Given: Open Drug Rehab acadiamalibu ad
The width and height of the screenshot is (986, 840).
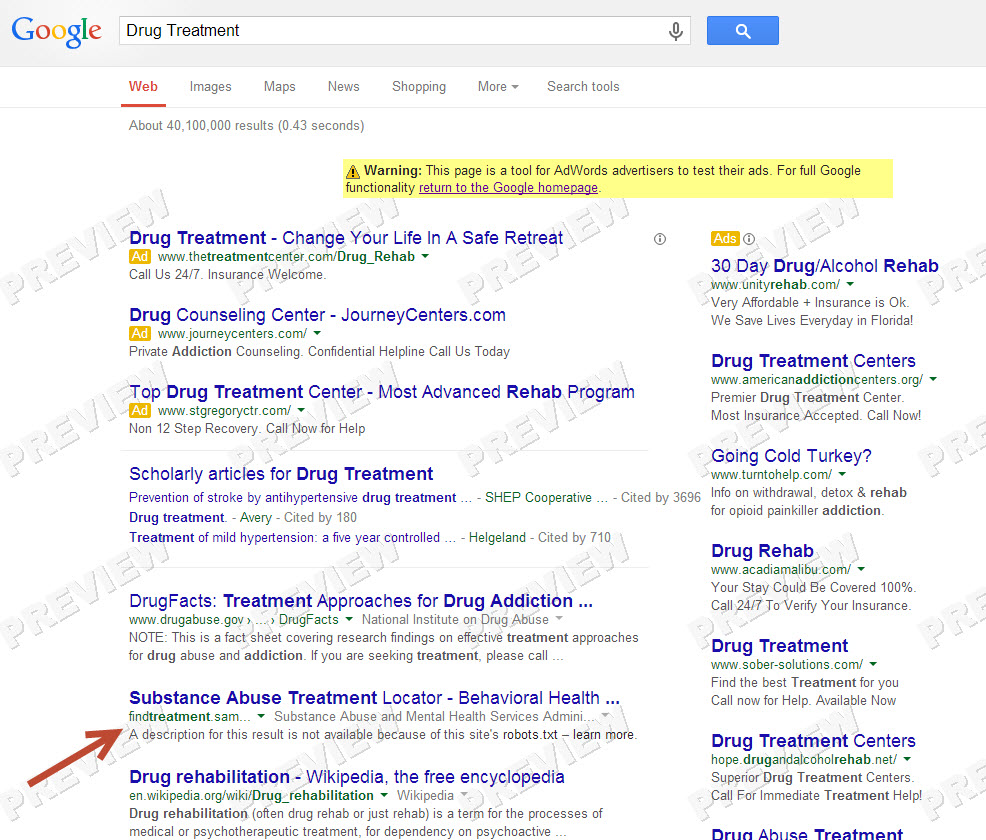Looking at the screenshot, I should (762, 551).
